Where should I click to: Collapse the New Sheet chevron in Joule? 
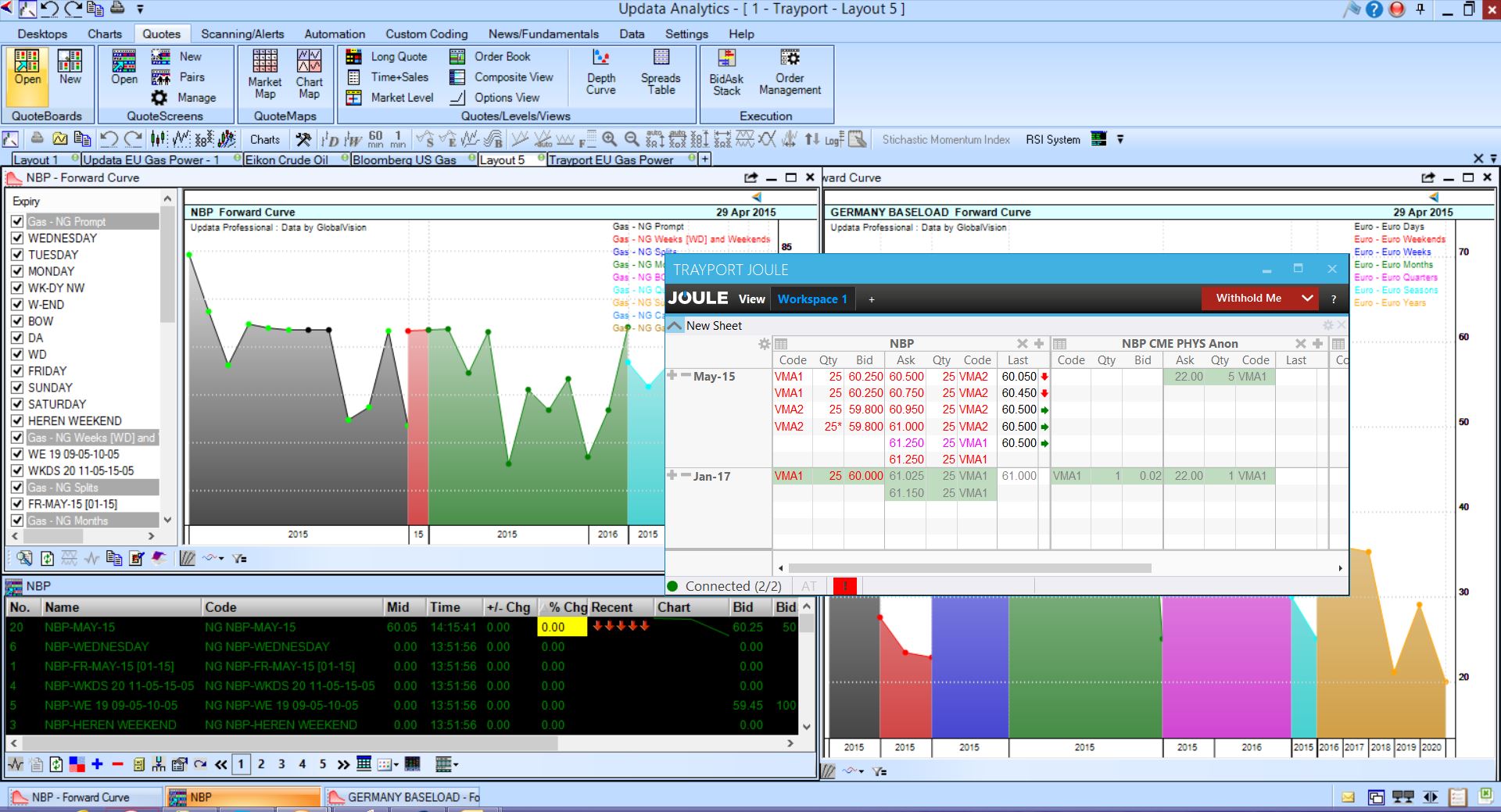(x=675, y=326)
